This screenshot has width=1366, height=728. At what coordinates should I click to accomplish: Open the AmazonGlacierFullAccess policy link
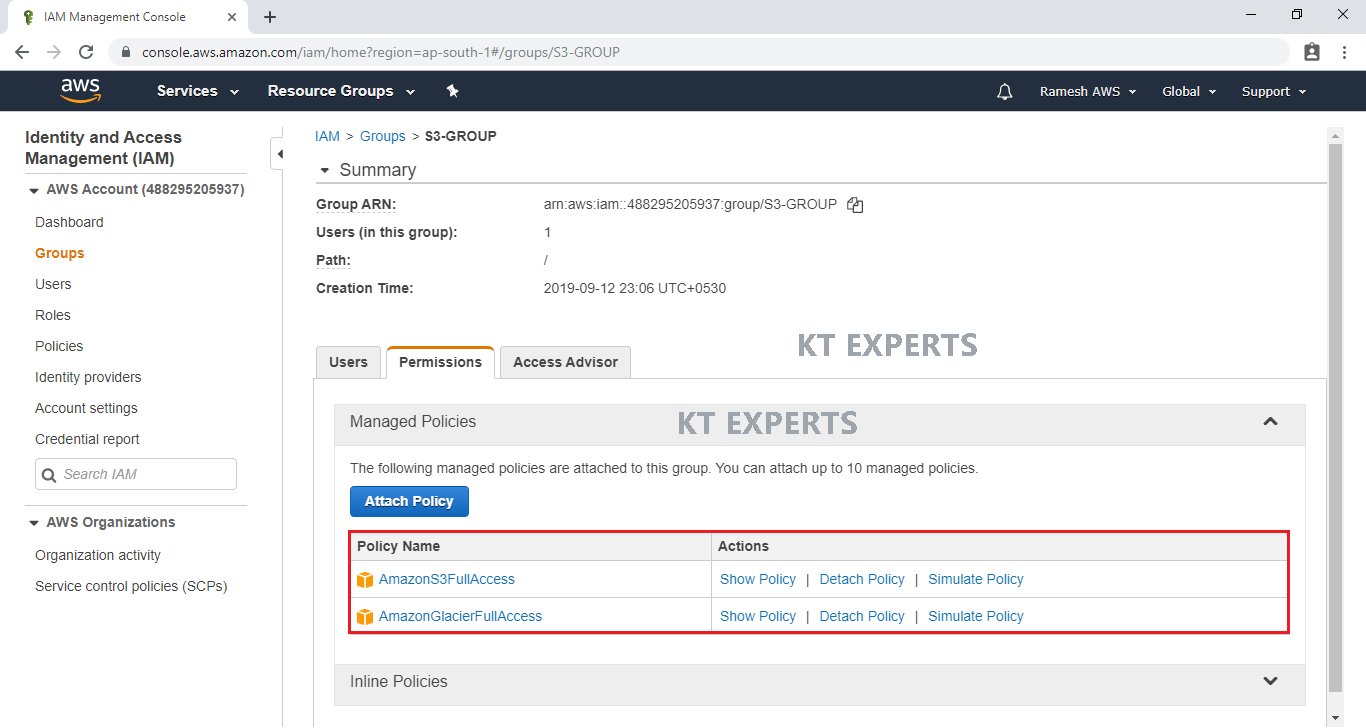pyautogui.click(x=460, y=616)
